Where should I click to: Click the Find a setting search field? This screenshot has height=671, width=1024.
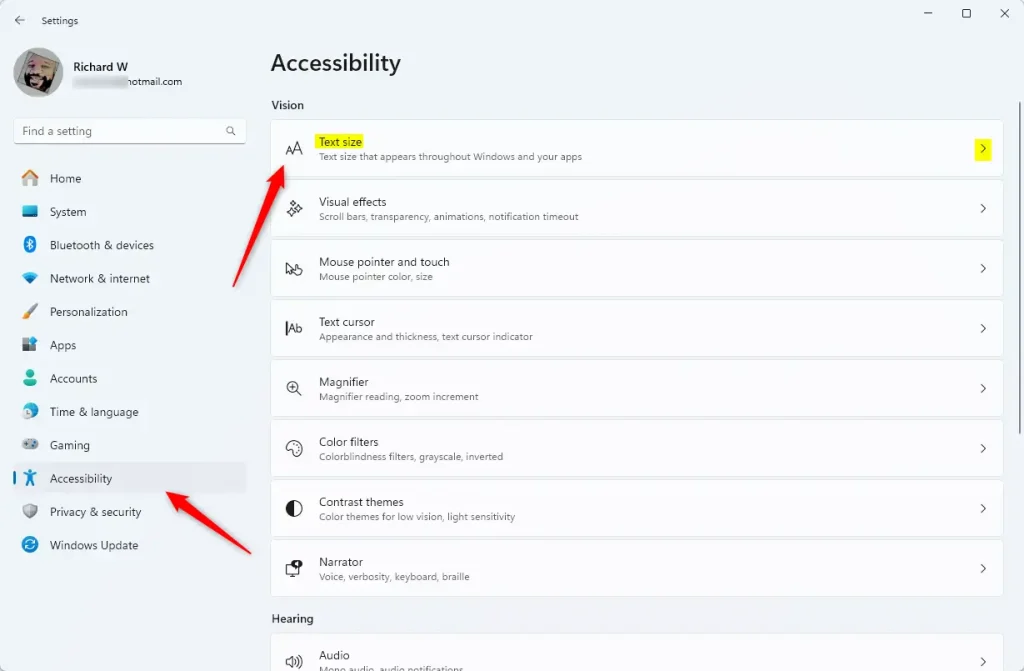(x=129, y=131)
